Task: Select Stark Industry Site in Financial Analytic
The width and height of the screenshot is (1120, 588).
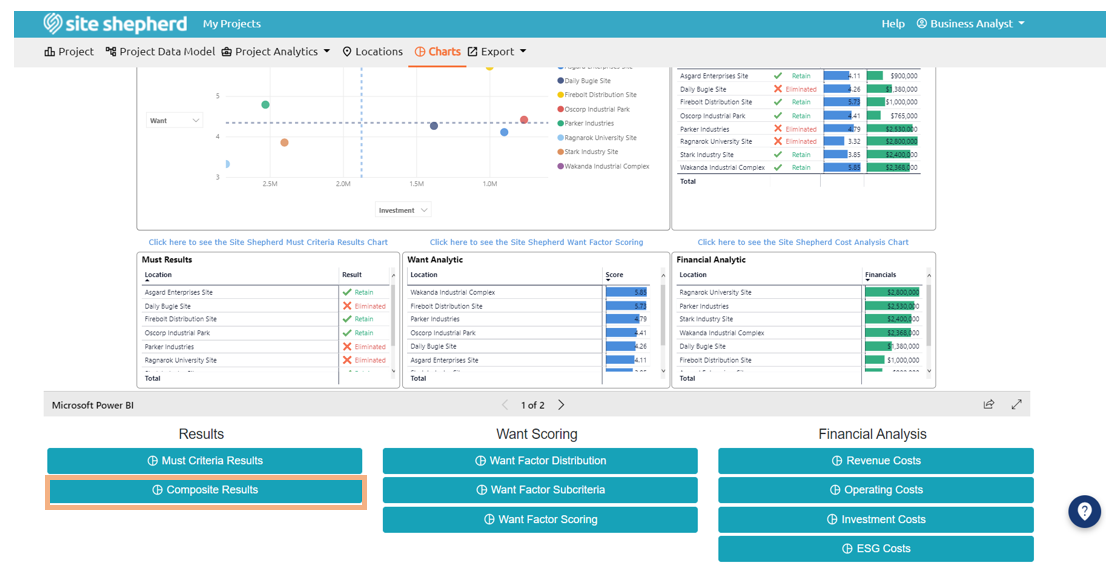Action: pyautogui.click(x=706, y=319)
